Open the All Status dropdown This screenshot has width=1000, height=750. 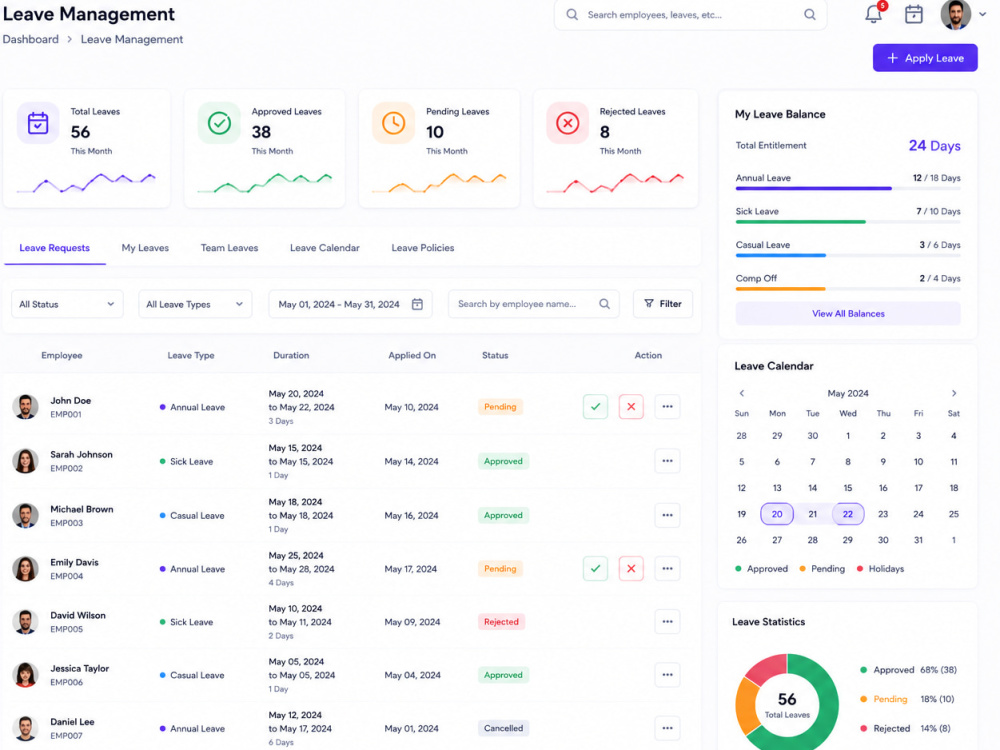(67, 304)
